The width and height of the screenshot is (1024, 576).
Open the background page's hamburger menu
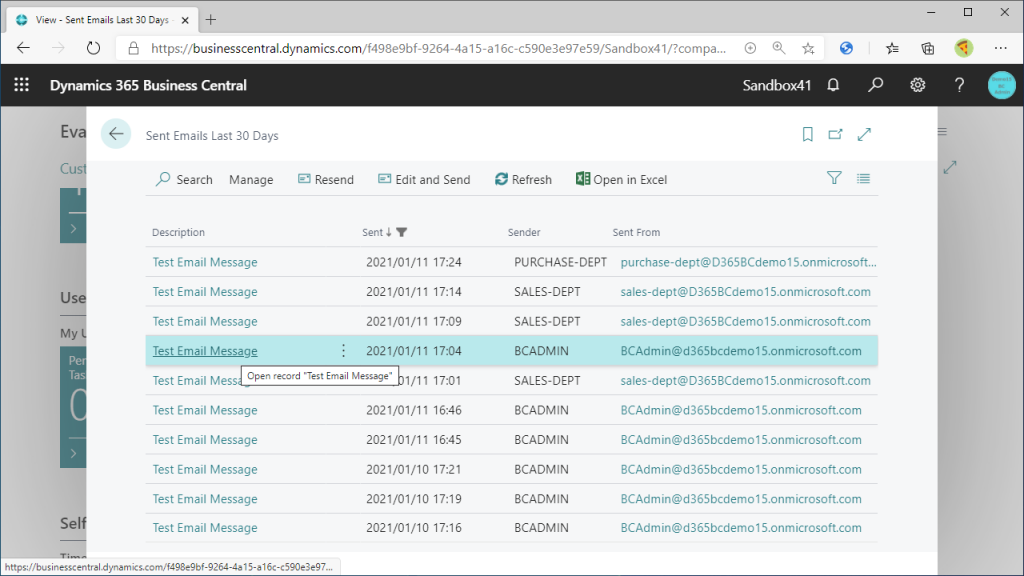942,131
